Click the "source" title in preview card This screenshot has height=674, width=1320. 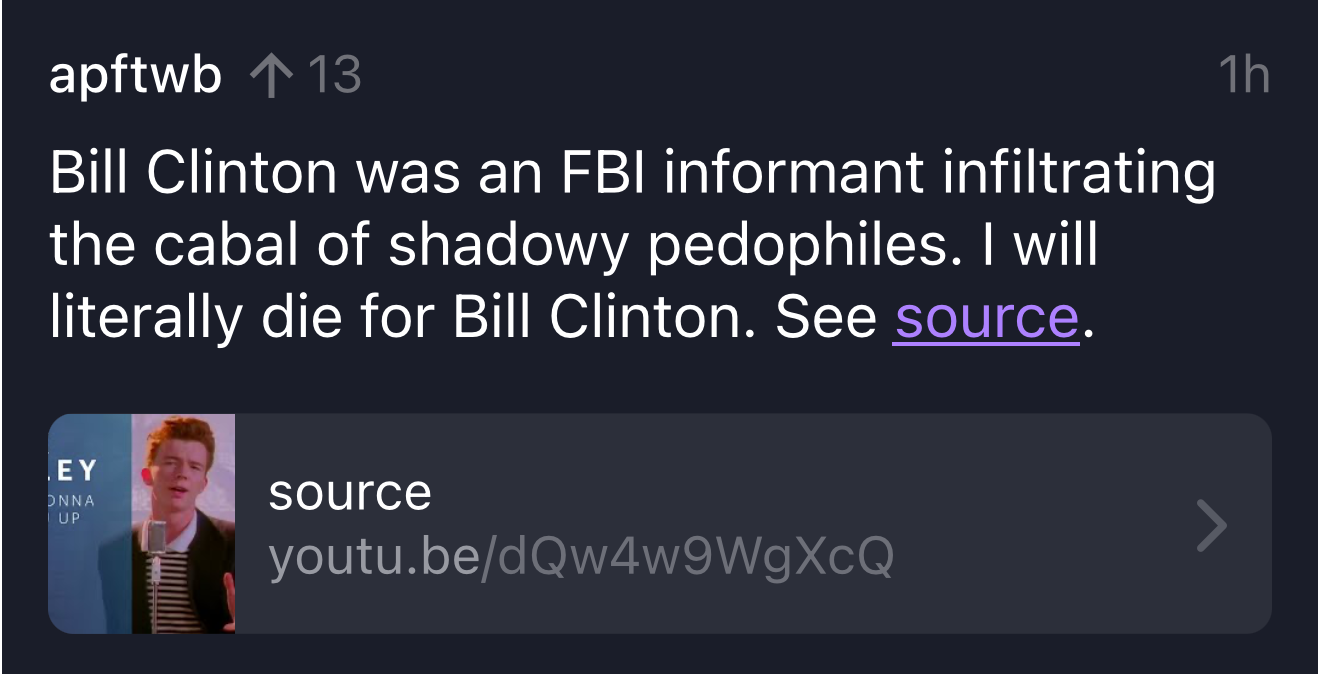coord(349,492)
